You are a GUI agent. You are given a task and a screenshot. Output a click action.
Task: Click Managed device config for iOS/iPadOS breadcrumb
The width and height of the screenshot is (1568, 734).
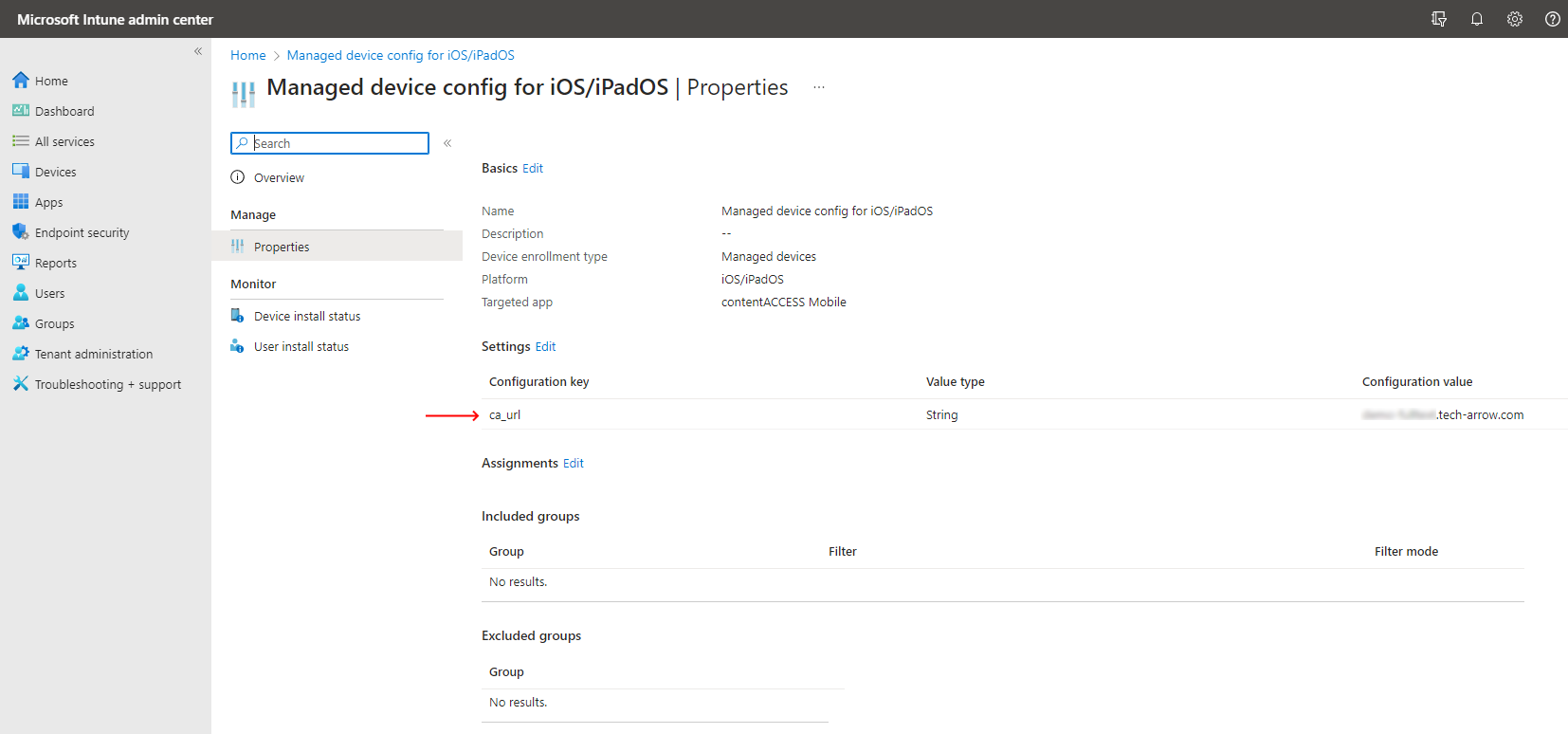[x=401, y=55]
